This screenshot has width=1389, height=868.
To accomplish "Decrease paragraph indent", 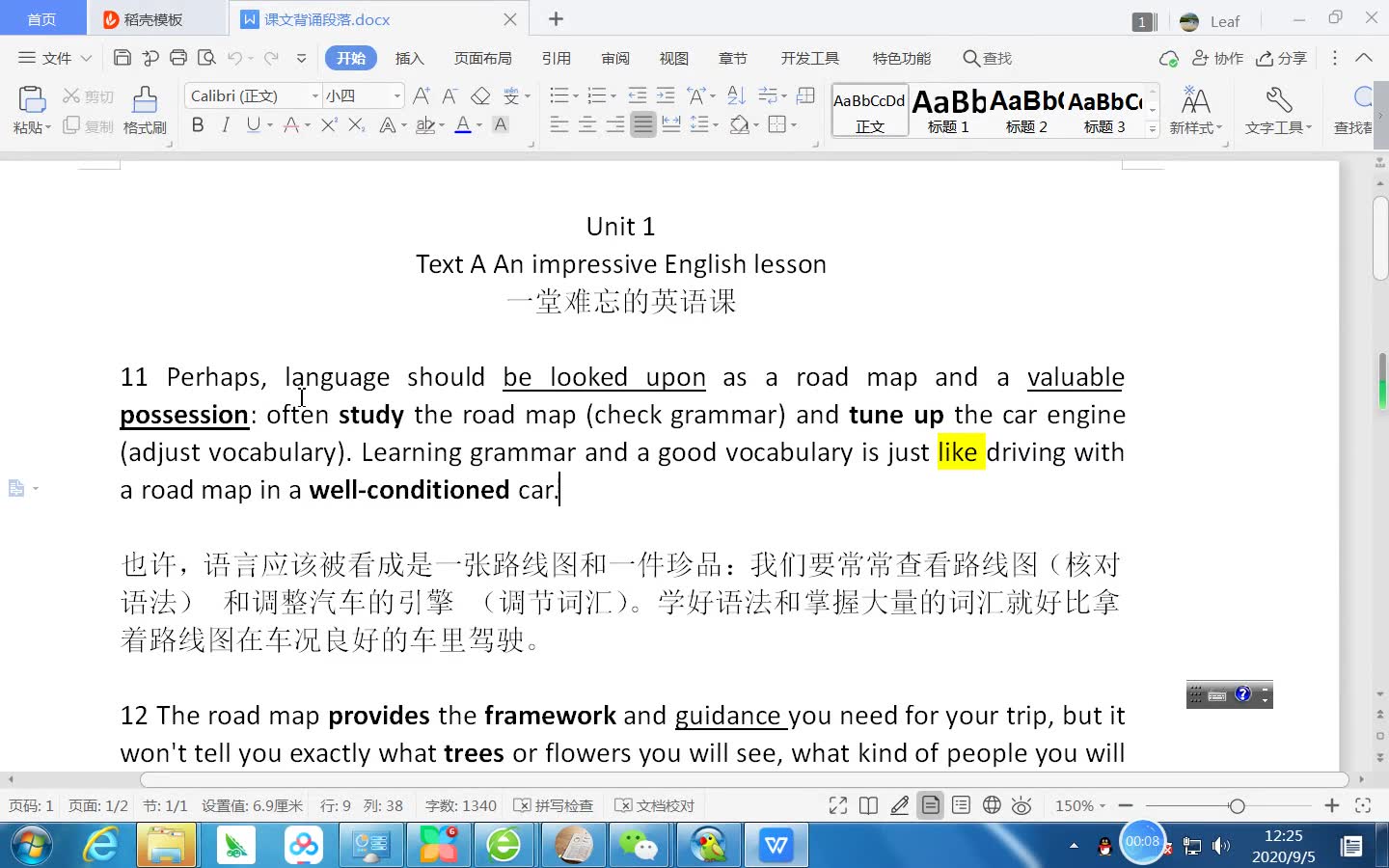I will tap(638, 95).
